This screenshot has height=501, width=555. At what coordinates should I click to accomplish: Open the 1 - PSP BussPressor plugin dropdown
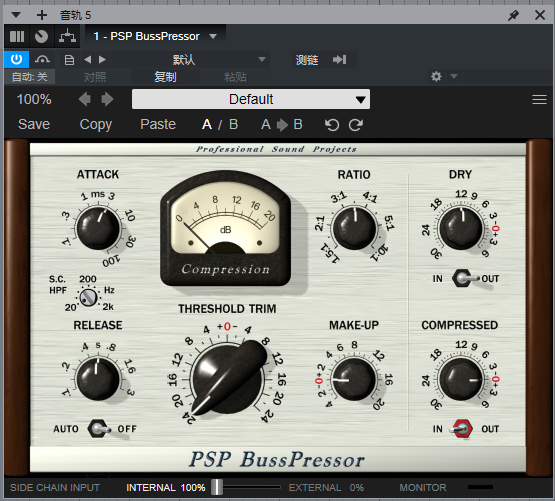pos(155,36)
